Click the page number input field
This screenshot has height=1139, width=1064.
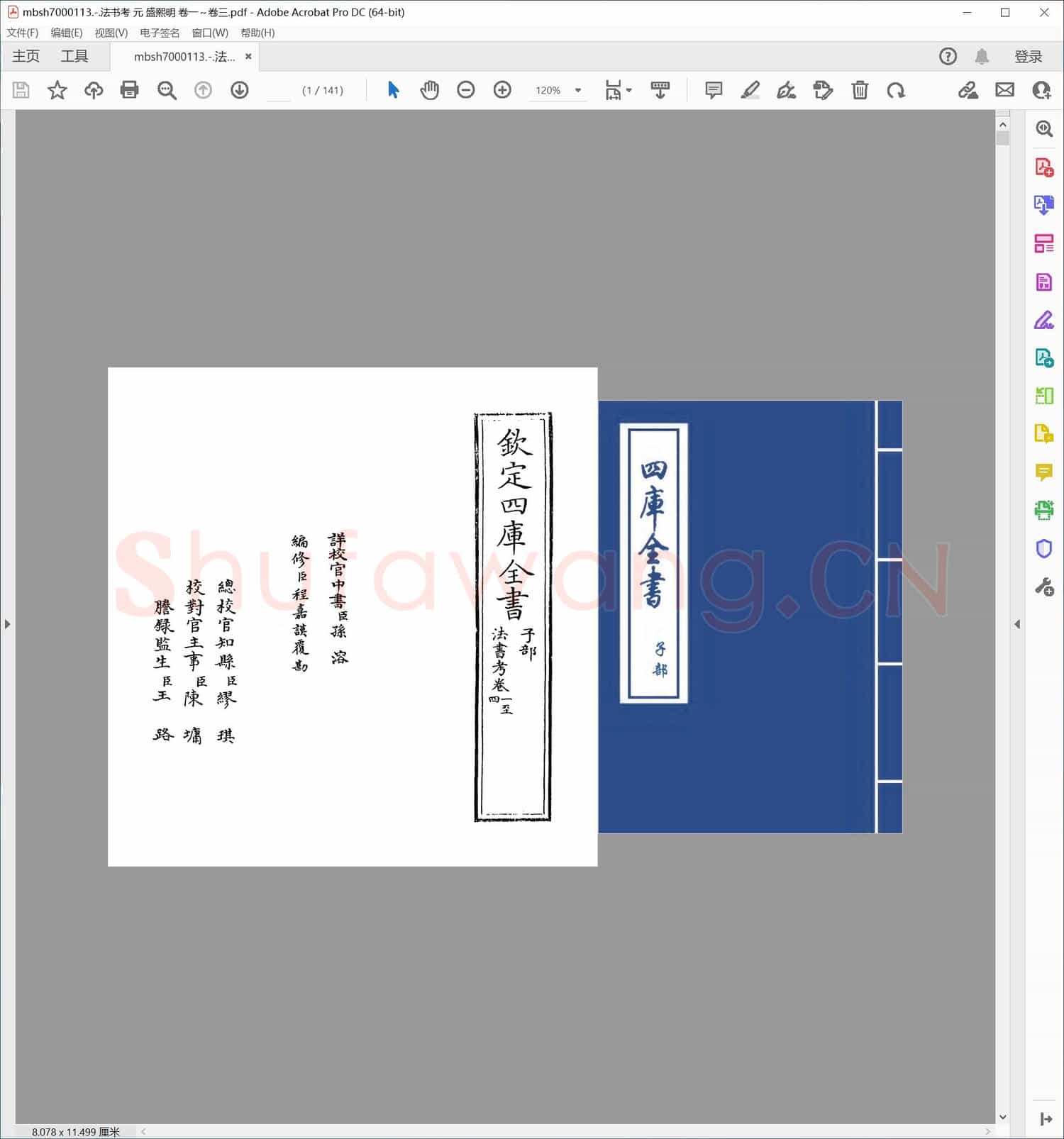click(279, 91)
